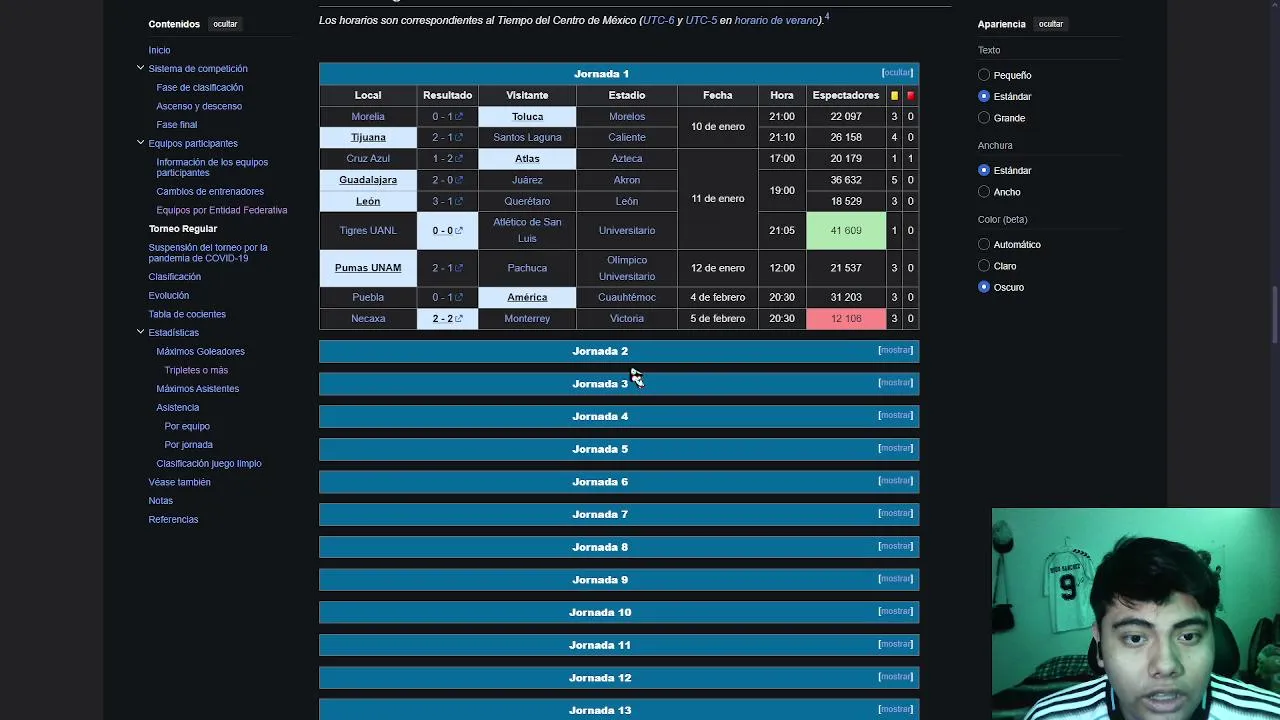This screenshot has width=1280, height=720.
Task: Open external link icon beside León 3 - 1 result
Action: pyautogui.click(x=459, y=201)
